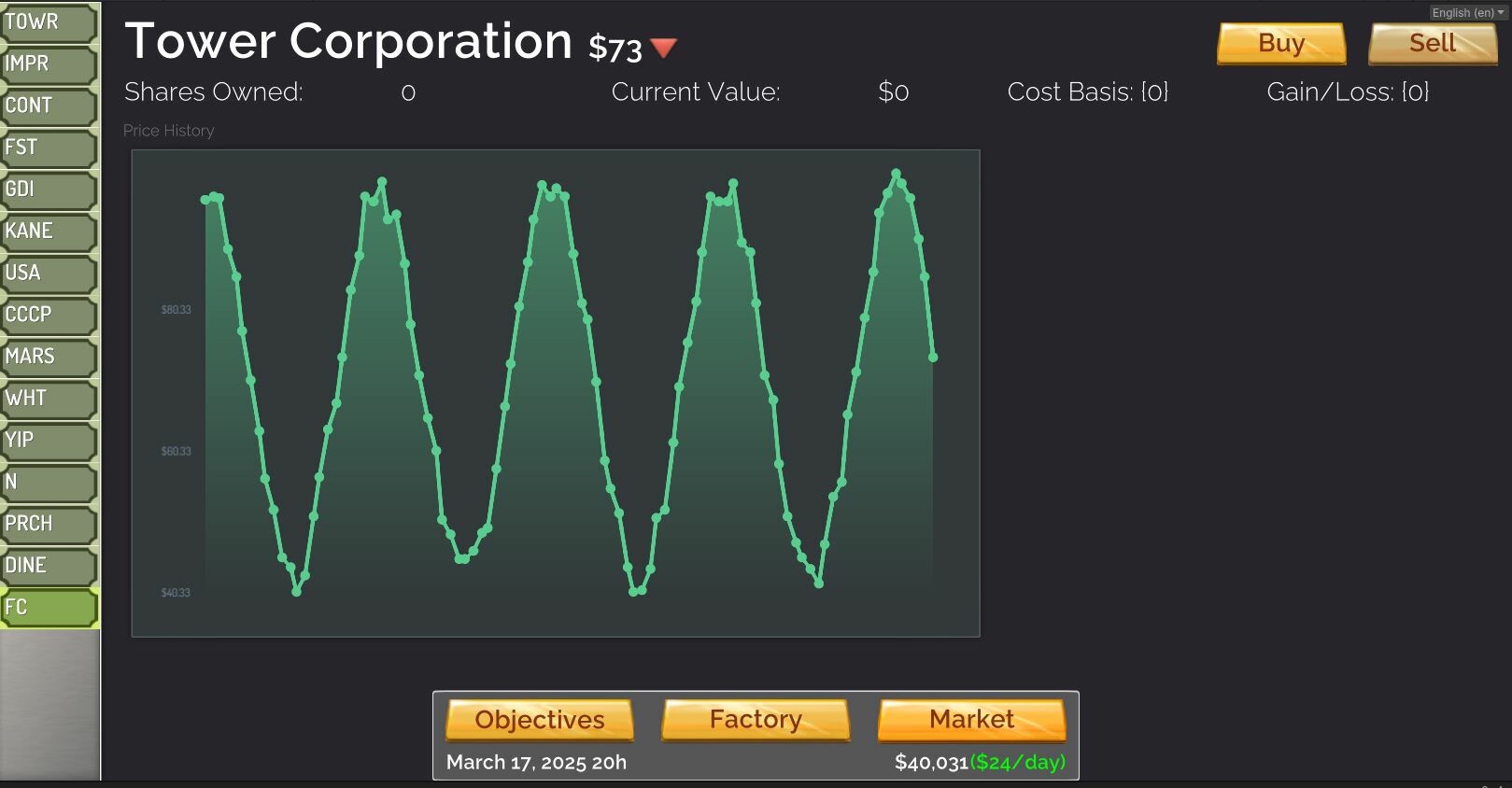Open the English language dropdown
This screenshot has height=788, width=1512.
[1467, 12]
